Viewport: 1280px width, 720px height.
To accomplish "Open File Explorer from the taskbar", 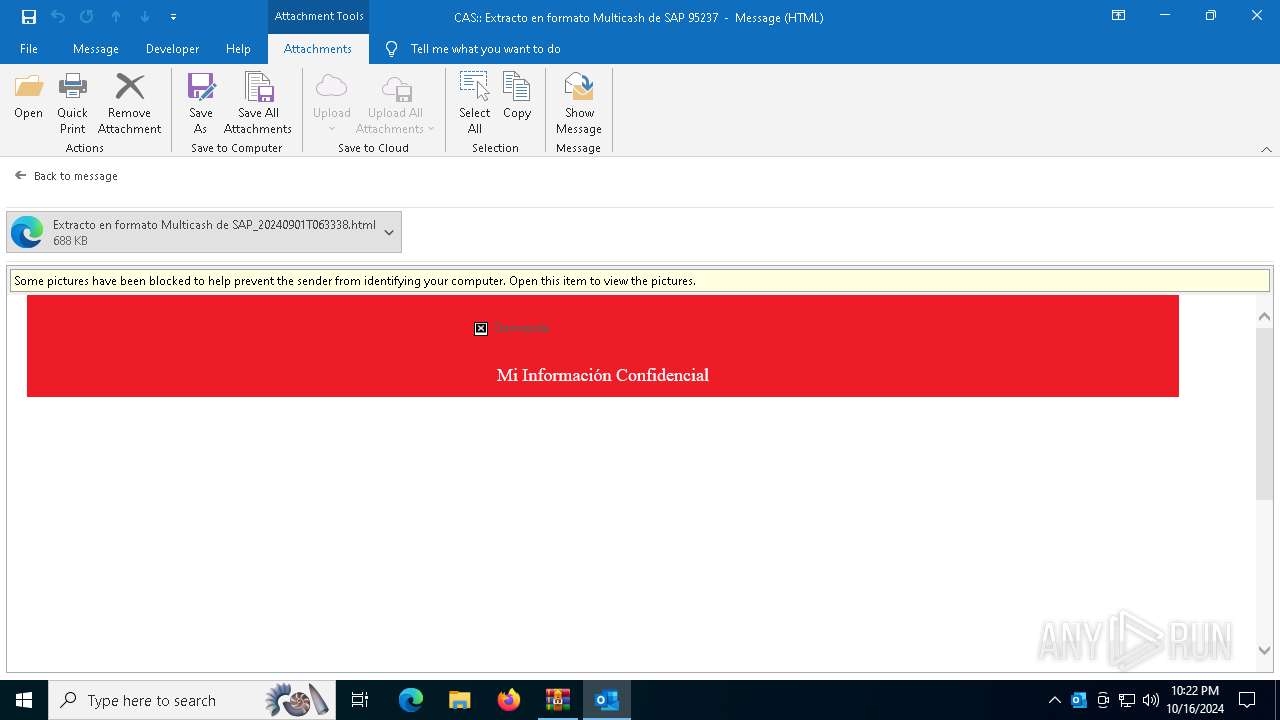I will click(459, 700).
